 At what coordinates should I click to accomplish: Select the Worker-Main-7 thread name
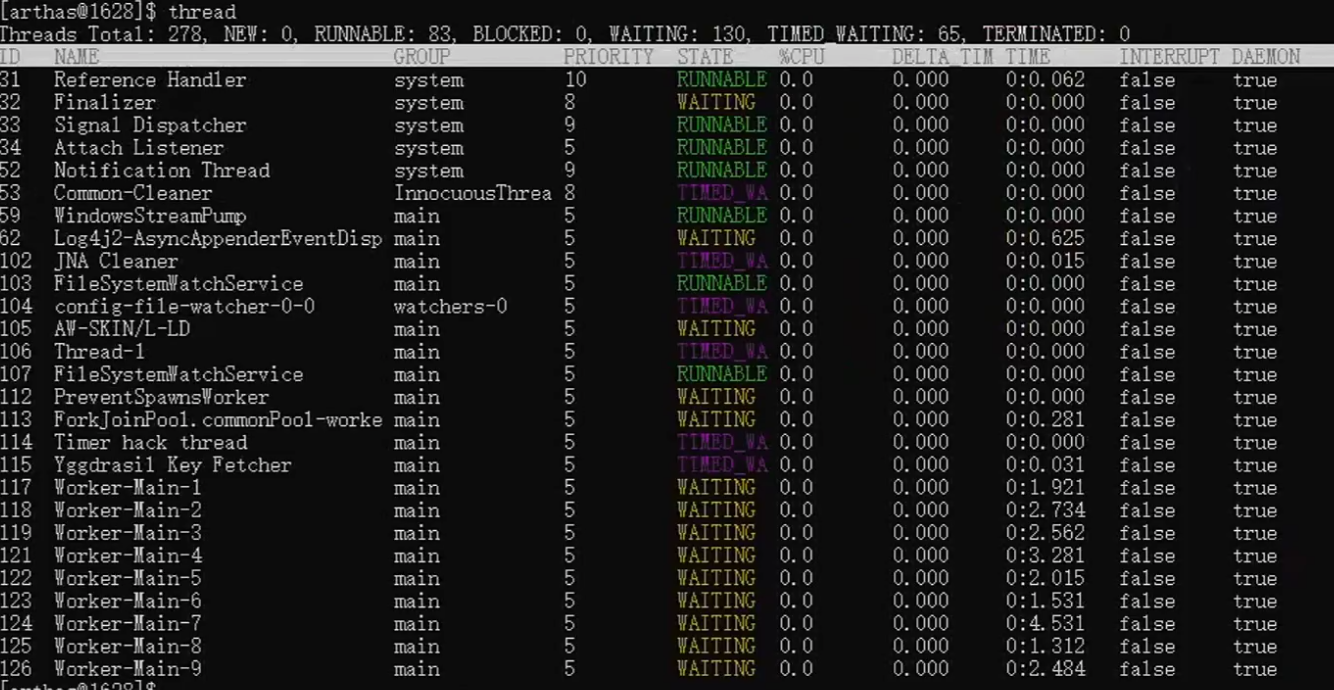point(128,624)
